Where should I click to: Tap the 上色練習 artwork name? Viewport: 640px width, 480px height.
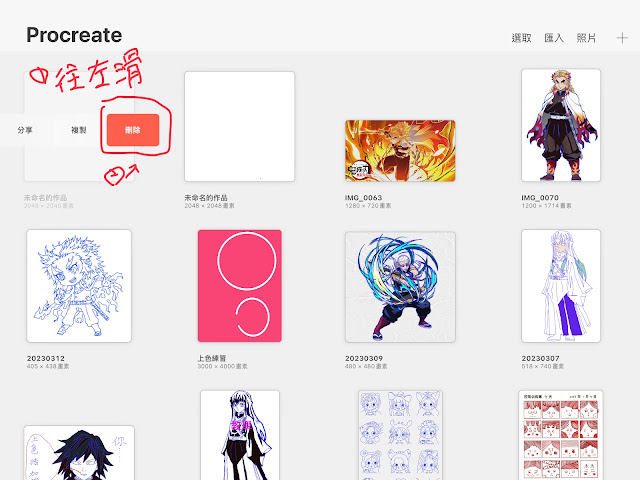pyautogui.click(x=212, y=358)
